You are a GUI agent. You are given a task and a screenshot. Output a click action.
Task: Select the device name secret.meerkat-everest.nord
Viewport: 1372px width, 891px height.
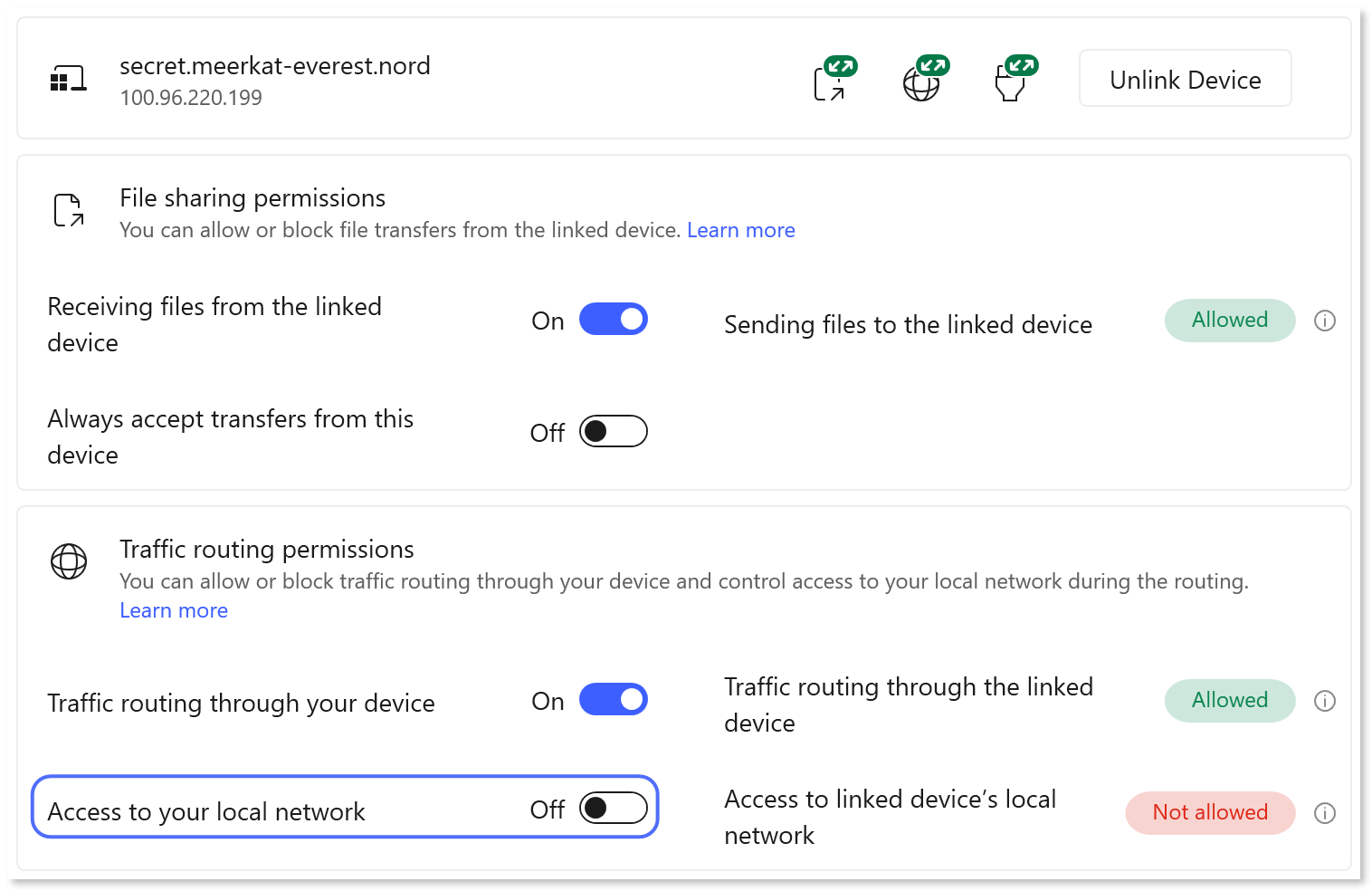[275, 65]
